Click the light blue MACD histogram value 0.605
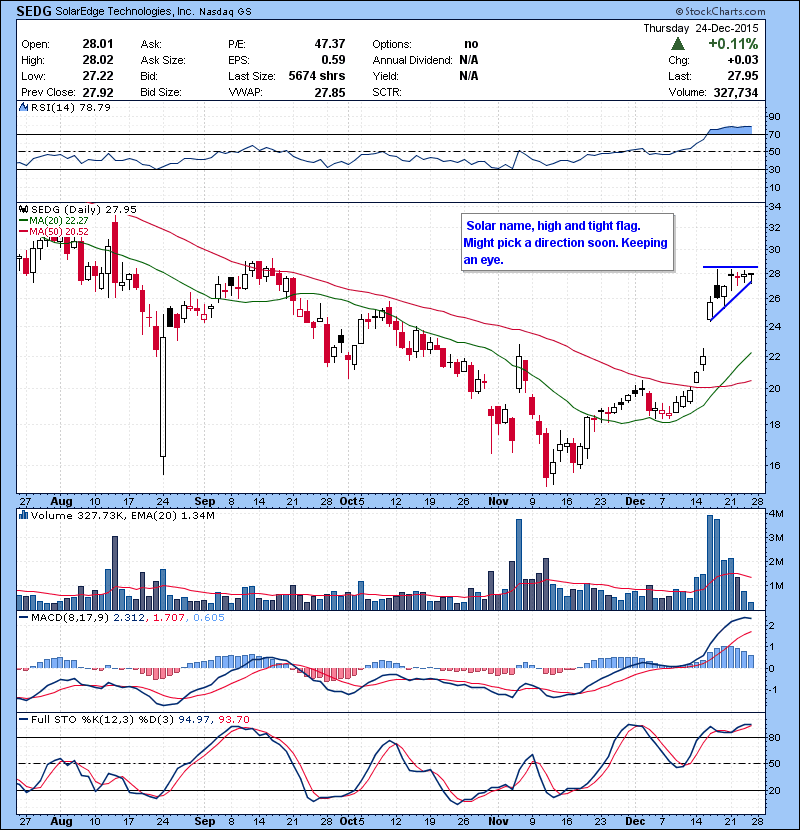This screenshot has width=800, height=830. click(x=209, y=618)
